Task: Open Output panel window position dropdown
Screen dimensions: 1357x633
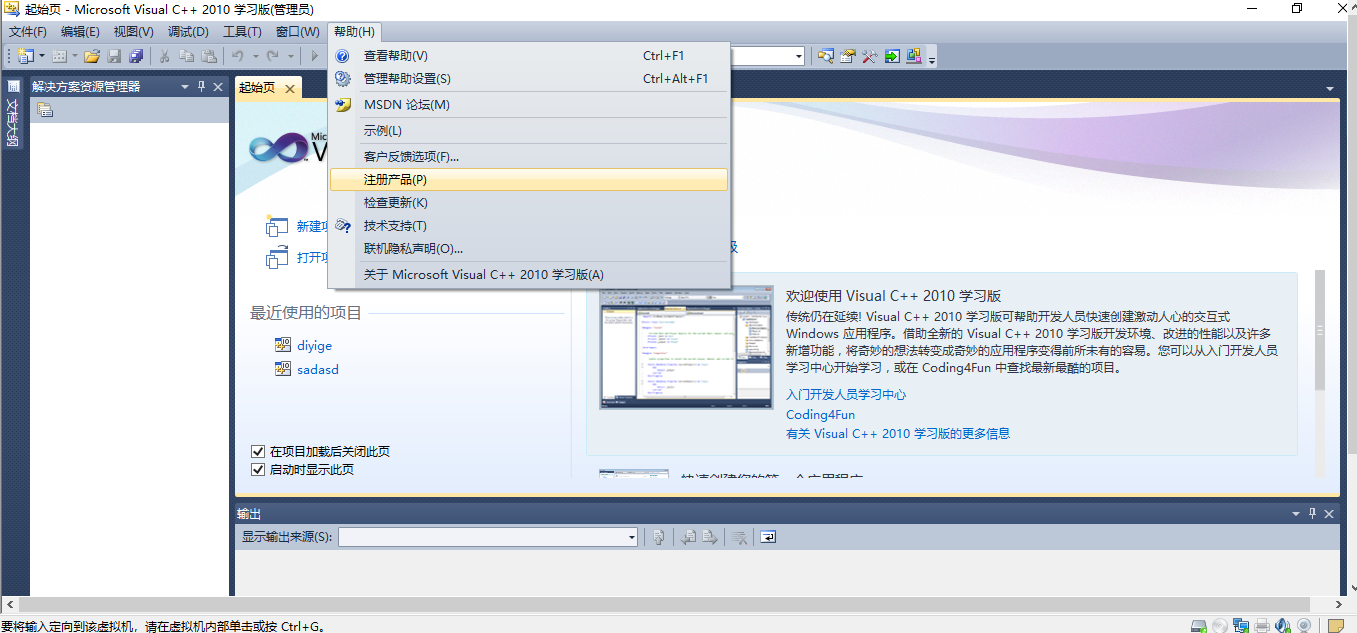Action: tap(1295, 513)
